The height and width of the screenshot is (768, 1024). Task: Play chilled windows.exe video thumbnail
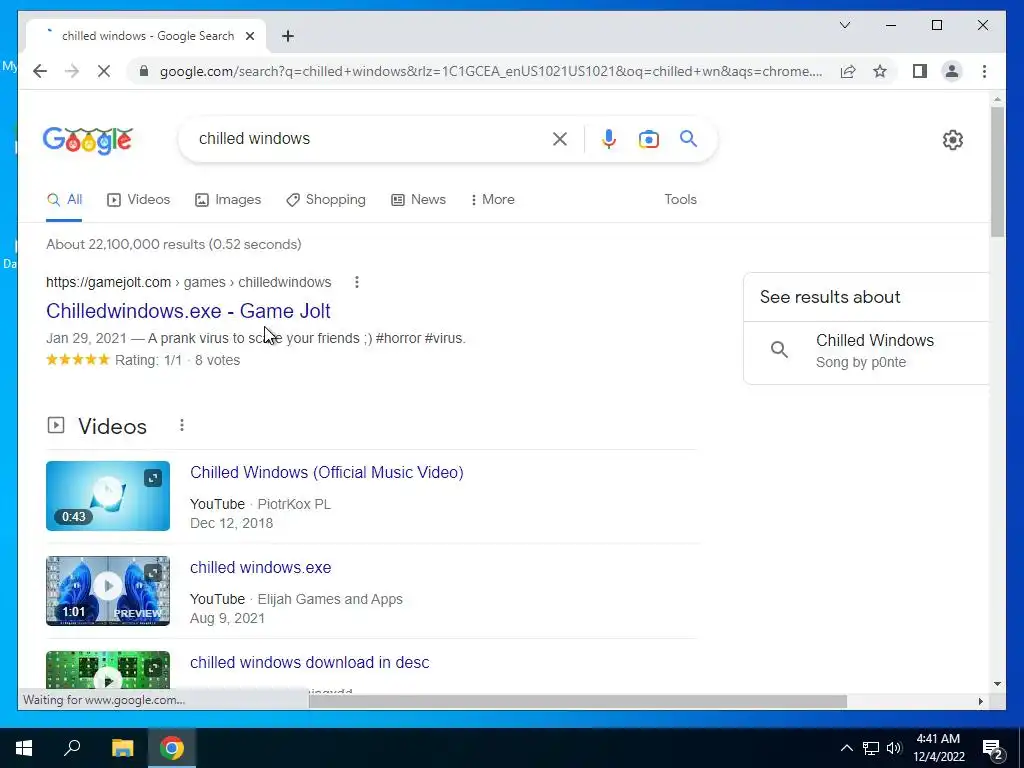108,591
